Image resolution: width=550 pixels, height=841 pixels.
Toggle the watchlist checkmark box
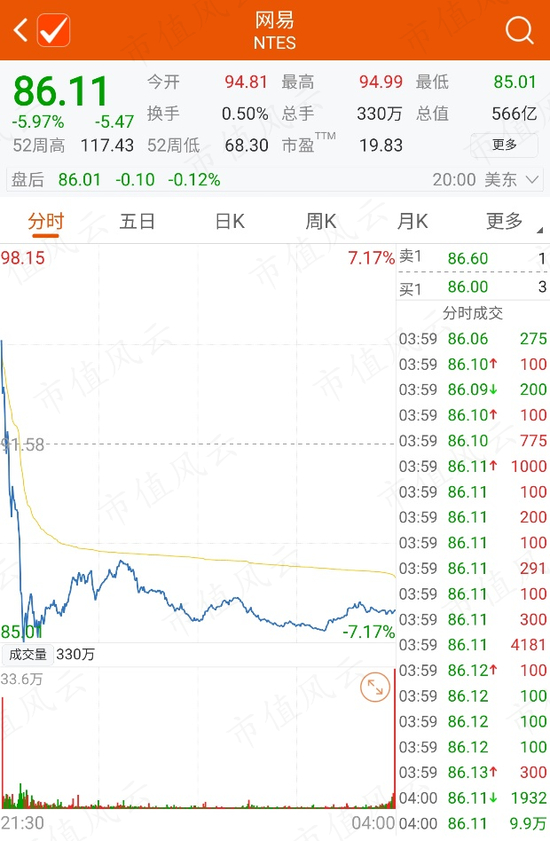(x=54, y=30)
